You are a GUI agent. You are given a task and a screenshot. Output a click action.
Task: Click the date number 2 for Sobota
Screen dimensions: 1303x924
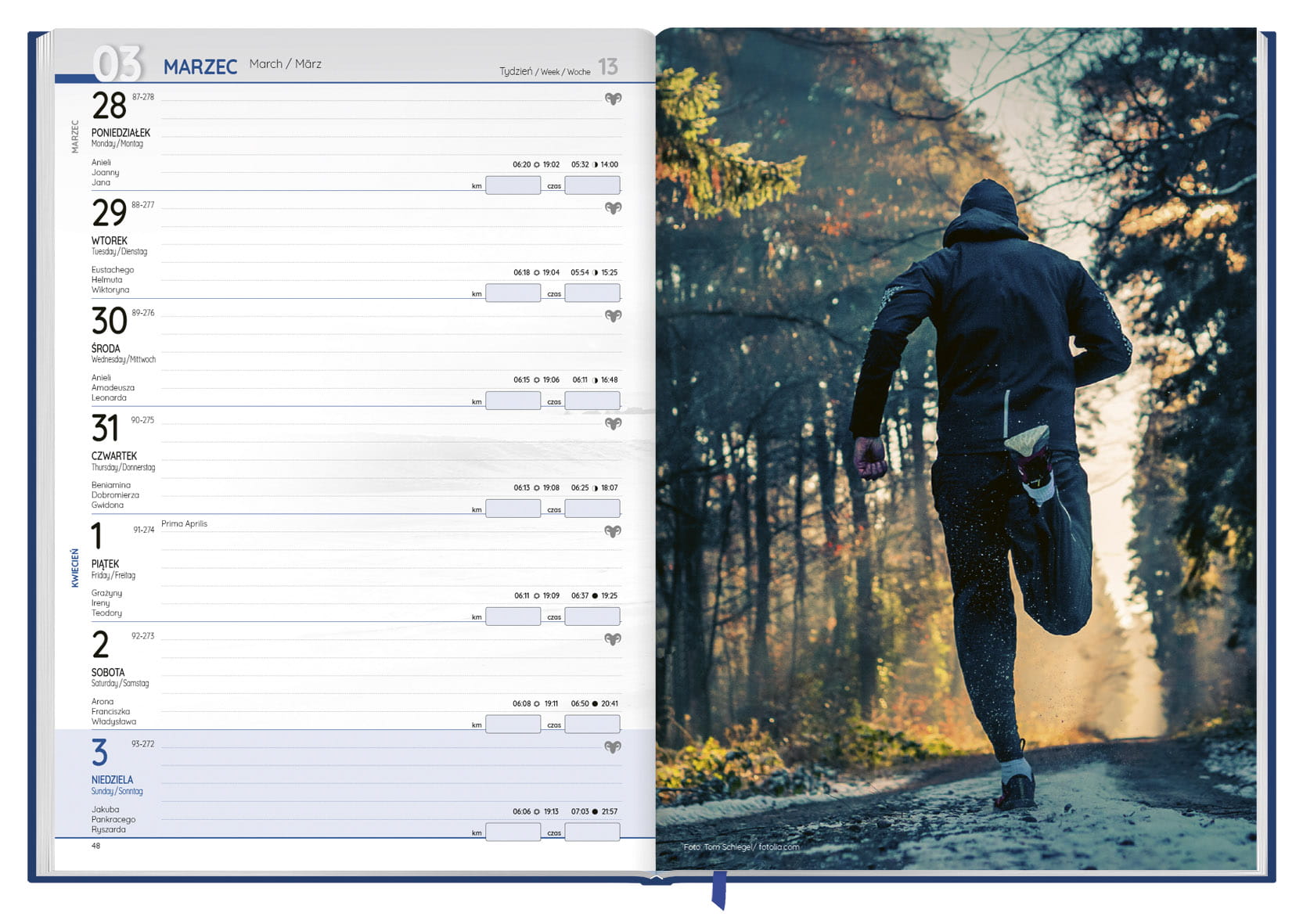point(100,645)
